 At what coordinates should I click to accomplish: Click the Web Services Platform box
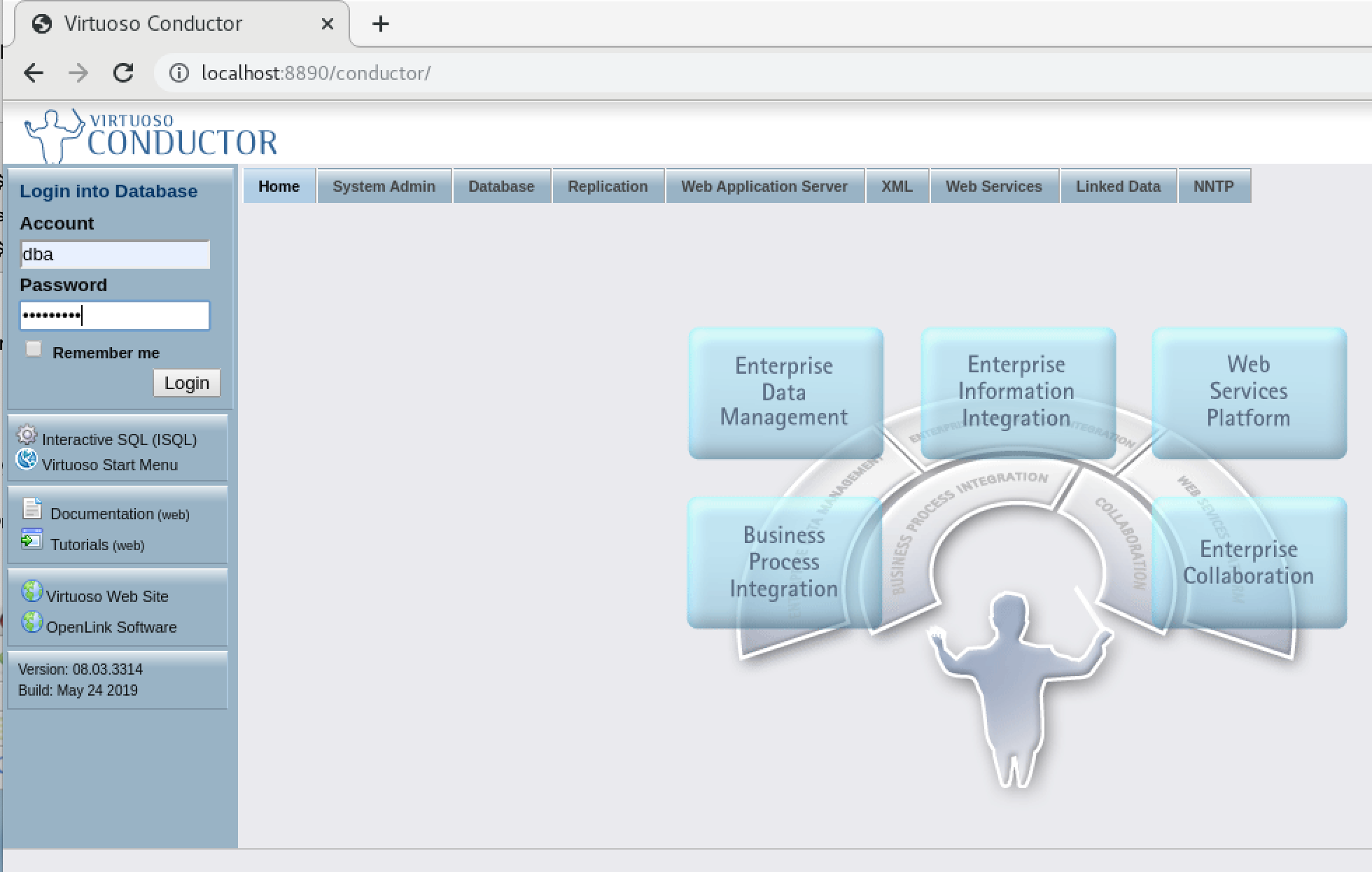click(1249, 393)
